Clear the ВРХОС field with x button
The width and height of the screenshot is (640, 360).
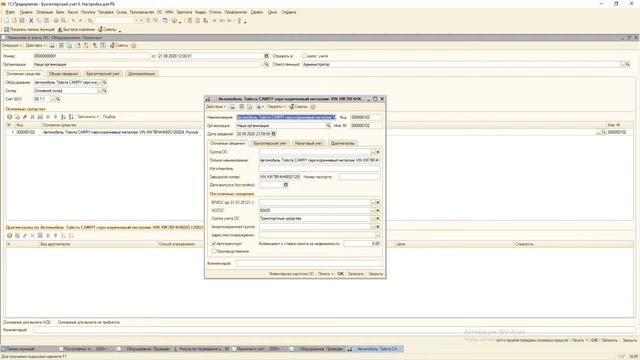(378, 202)
